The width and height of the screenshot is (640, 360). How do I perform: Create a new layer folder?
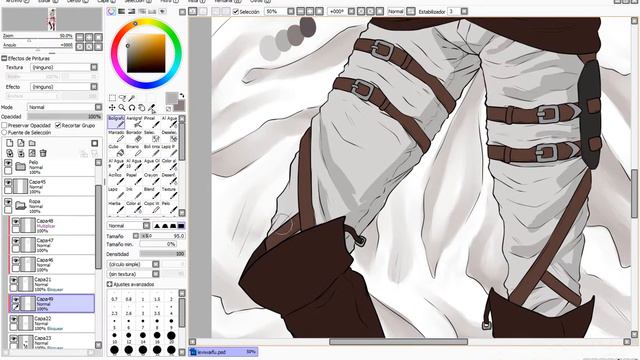point(32,143)
